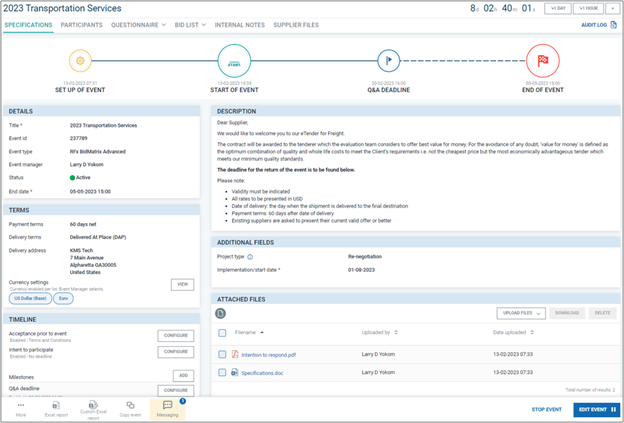
Task: Click the Messaging notification badge
Action: tap(183, 401)
